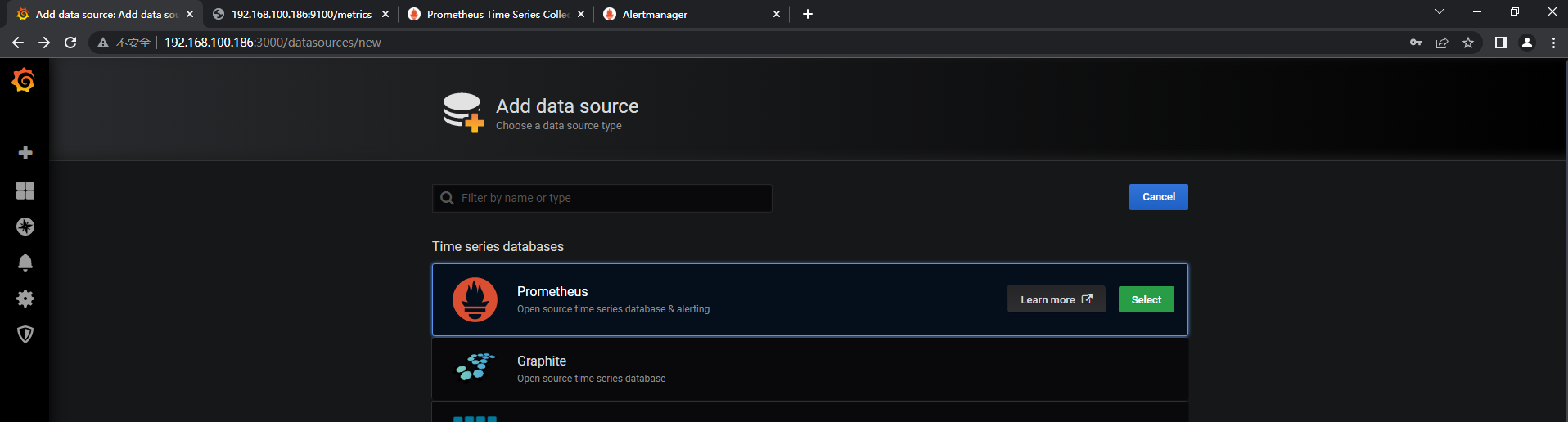The width and height of the screenshot is (1568, 422).
Task: Open the Grafana home logo
Action: click(24, 79)
